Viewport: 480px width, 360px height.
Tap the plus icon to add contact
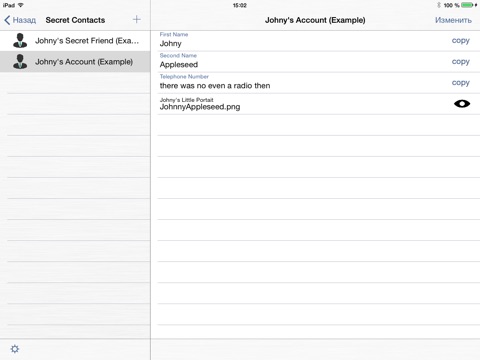click(137, 20)
